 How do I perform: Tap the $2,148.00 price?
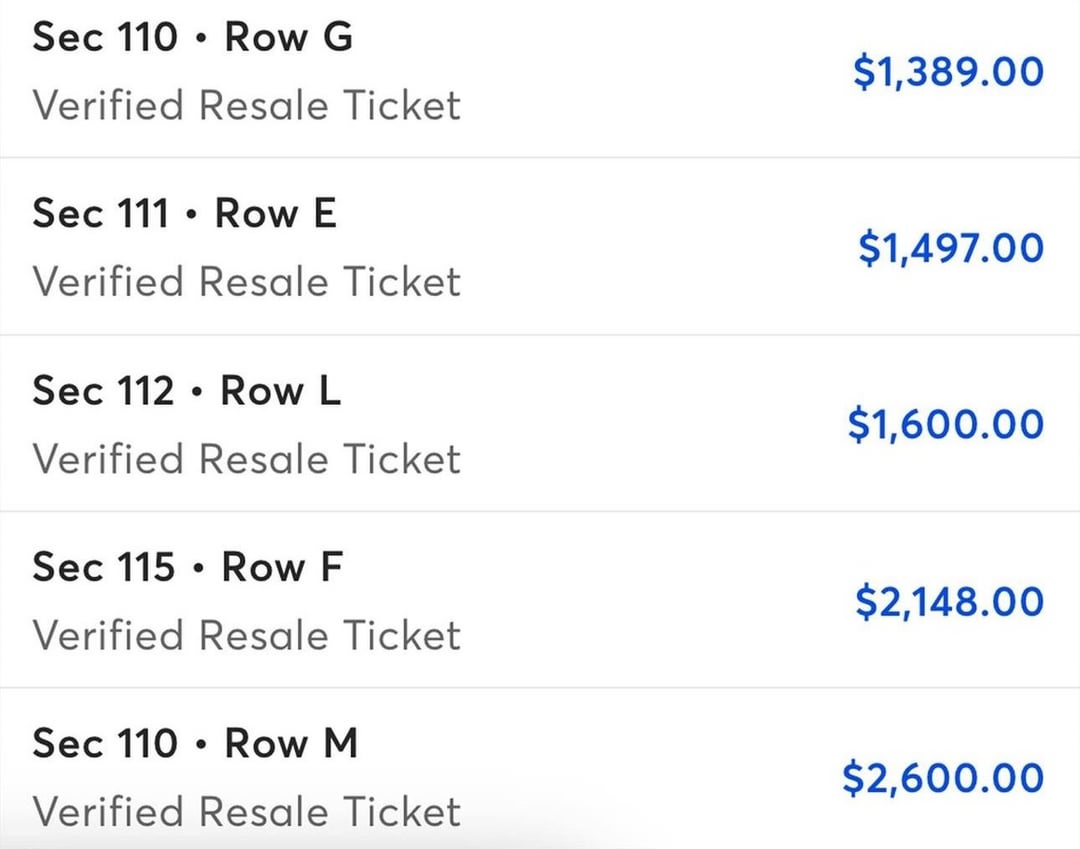point(949,602)
